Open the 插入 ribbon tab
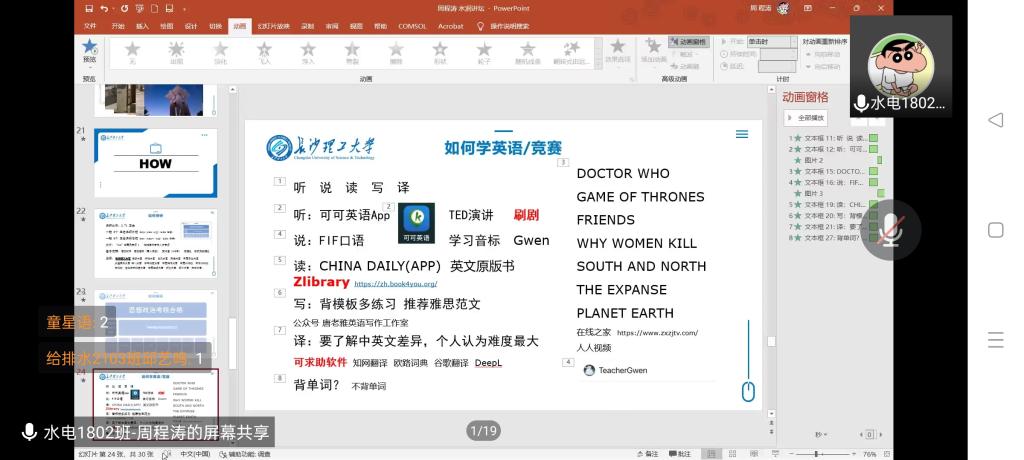The width and height of the screenshot is (1024, 460). click(142, 26)
